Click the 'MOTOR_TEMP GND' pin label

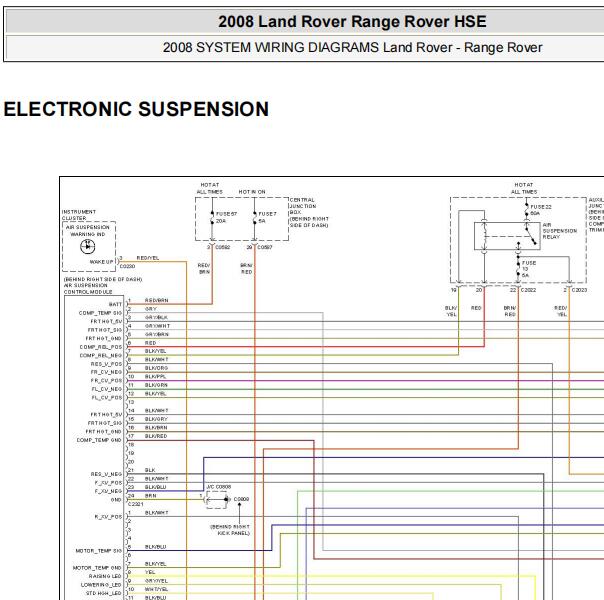click(97, 568)
